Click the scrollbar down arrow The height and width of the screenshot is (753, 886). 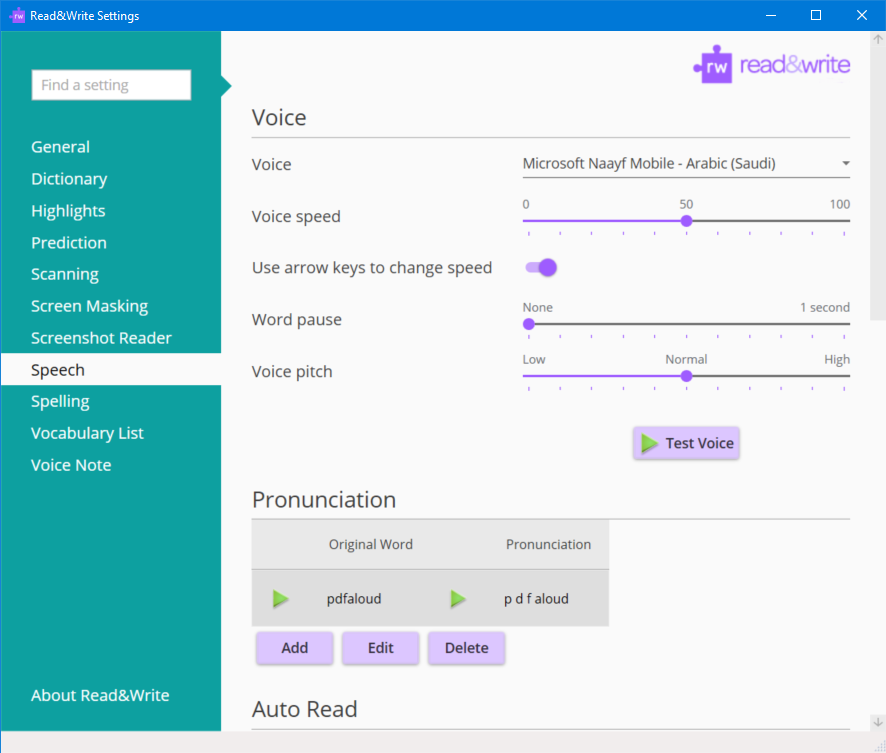(878, 722)
